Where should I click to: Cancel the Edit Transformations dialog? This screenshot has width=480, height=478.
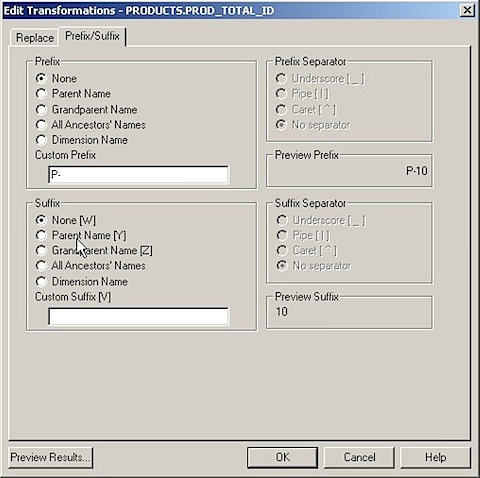359,457
